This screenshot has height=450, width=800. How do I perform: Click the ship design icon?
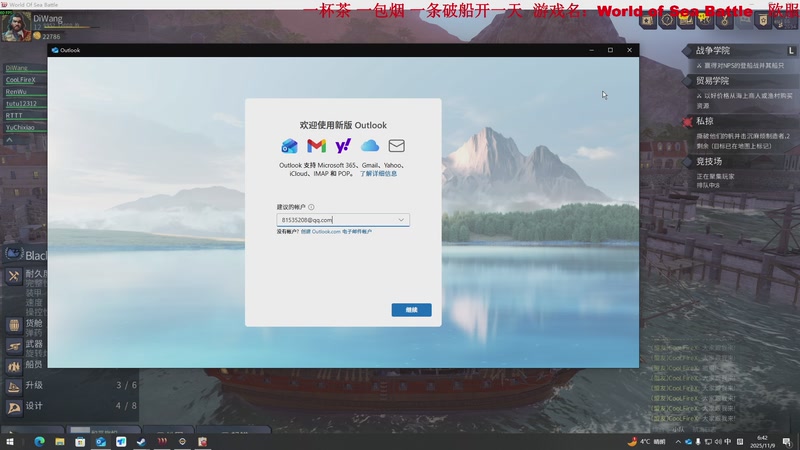(14, 407)
